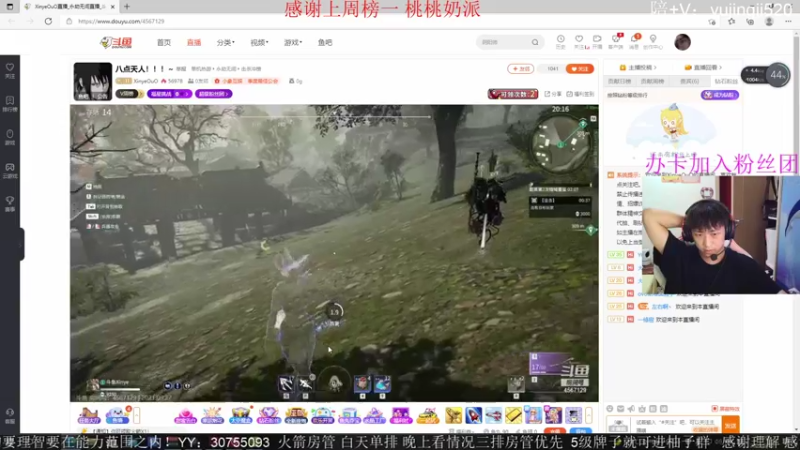The width and height of the screenshot is (800, 450).
Task: Open the 钻石粉丝 activity icon in gift bar
Action: click(x=268, y=415)
